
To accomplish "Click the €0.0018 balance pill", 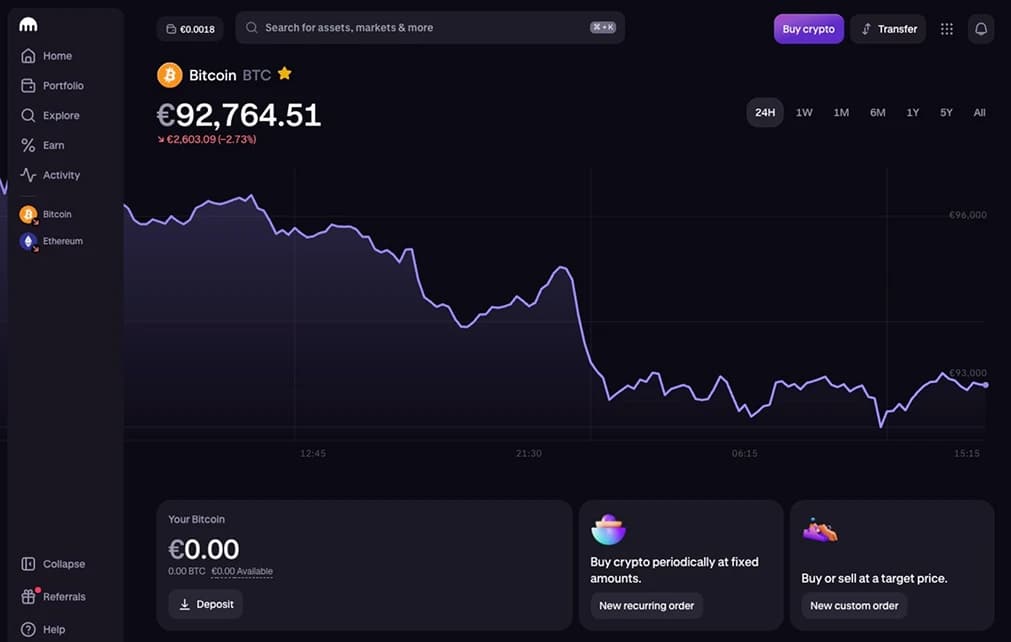I will 190,29.
